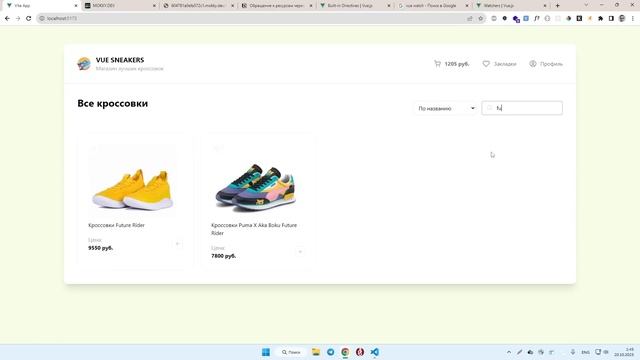Image resolution: width=640 pixels, height=360 pixels.
Task: Focus the sneaker search input field
Action: 522,108
